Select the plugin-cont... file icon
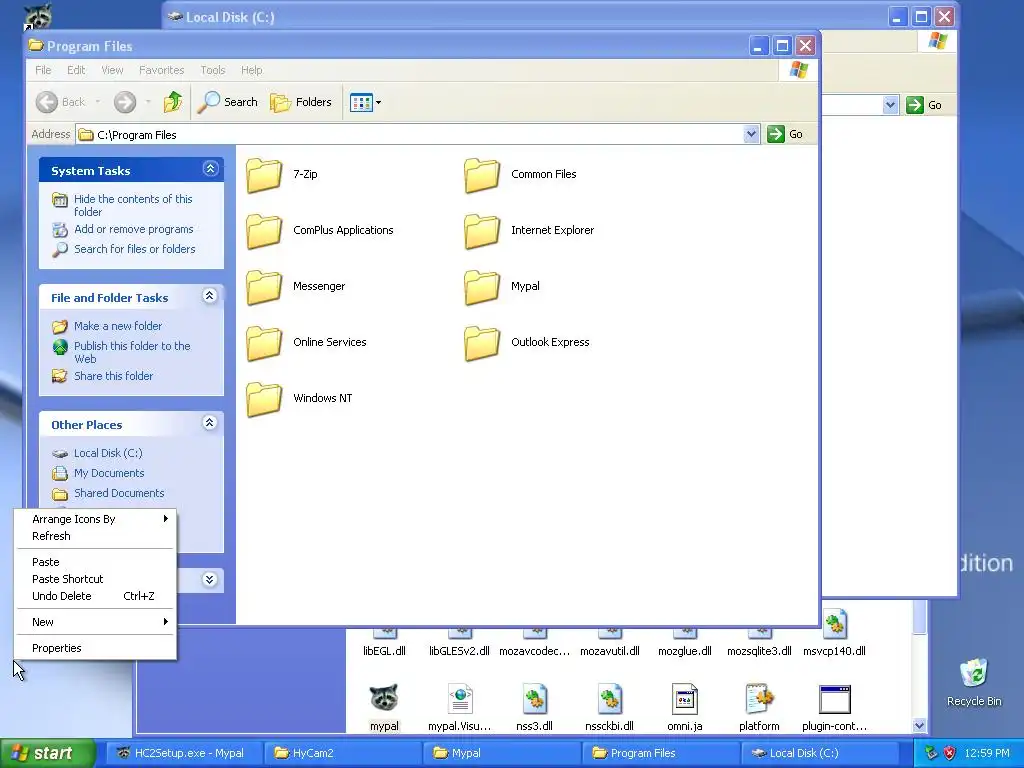Screen dimensions: 1024x768 pyautogui.click(x=835, y=699)
